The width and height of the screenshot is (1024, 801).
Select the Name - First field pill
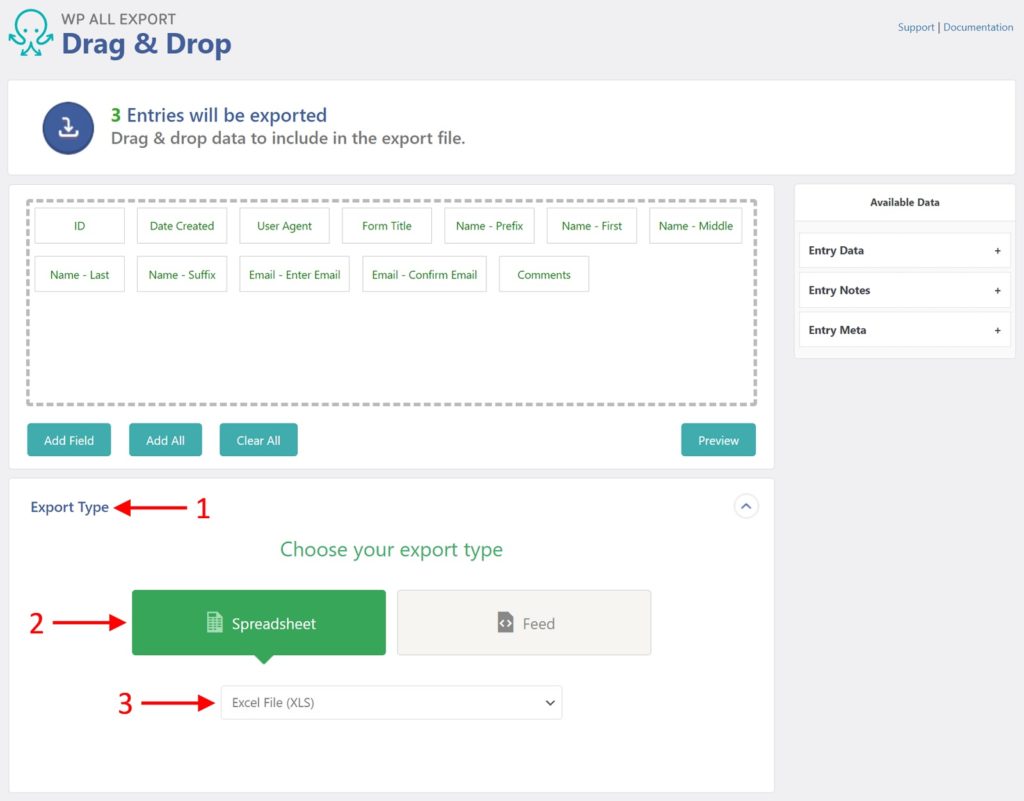(x=591, y=226)
